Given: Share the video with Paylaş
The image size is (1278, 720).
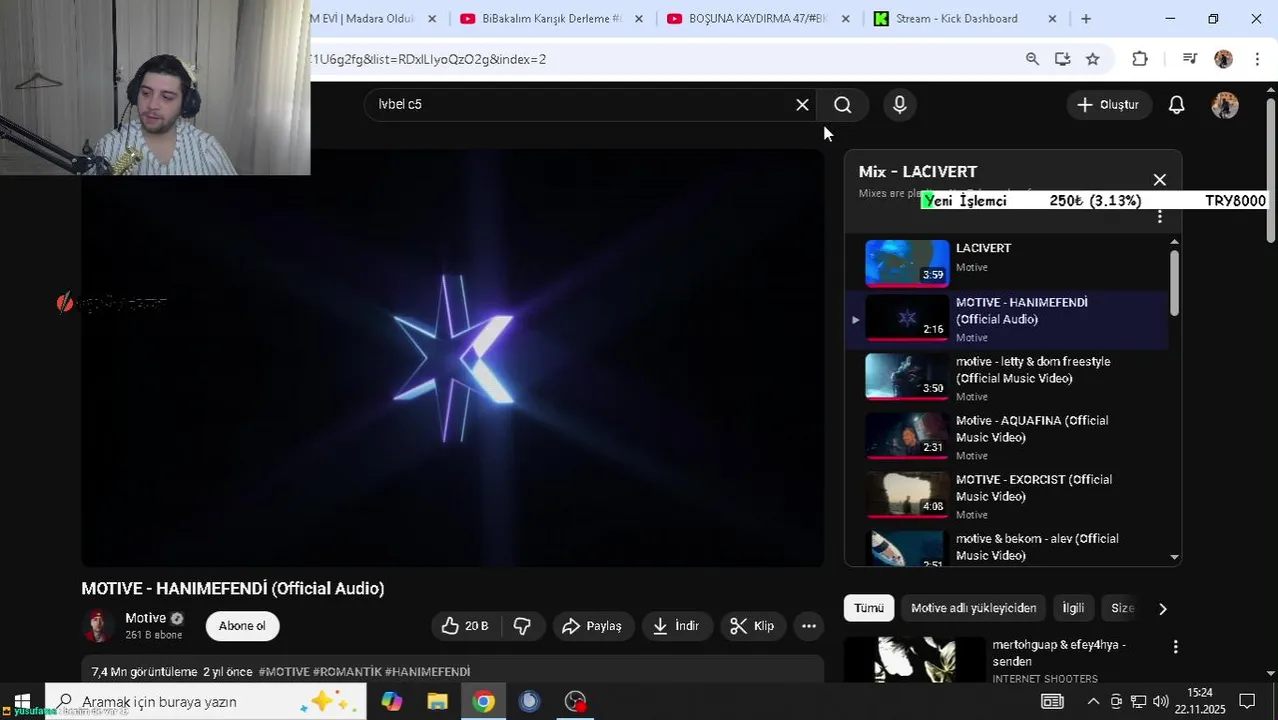Looking at the screenshot, I should pyautogui.click(x=592, y=626).
